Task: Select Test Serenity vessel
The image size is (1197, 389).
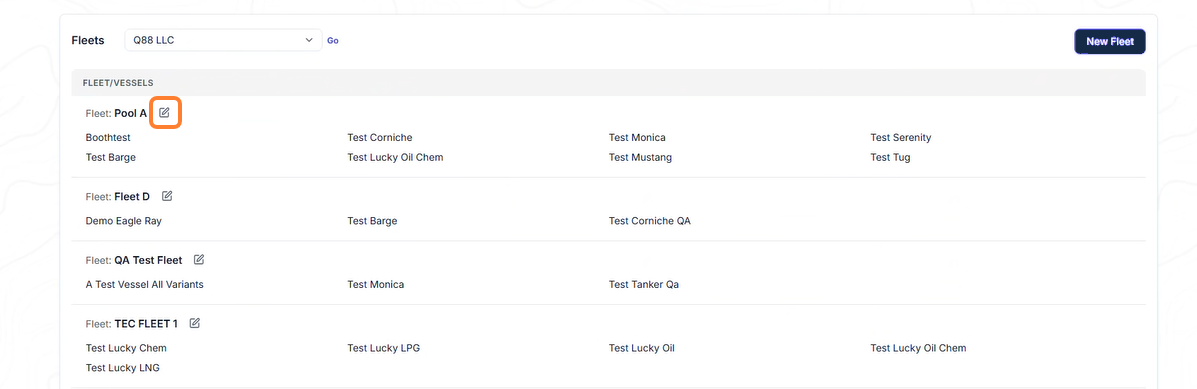Action: [901, 137]
